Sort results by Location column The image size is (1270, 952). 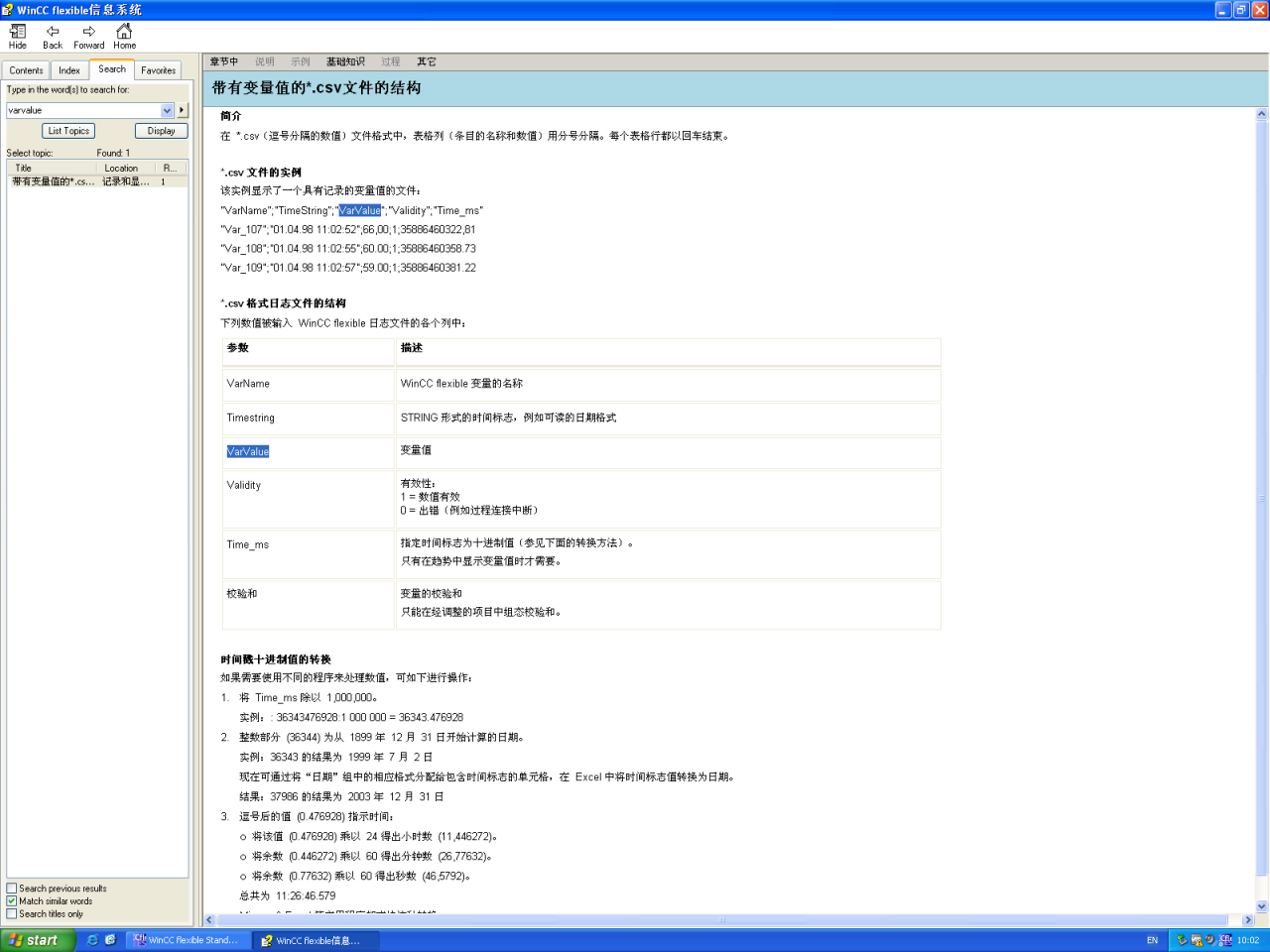(x=127, y=168)
